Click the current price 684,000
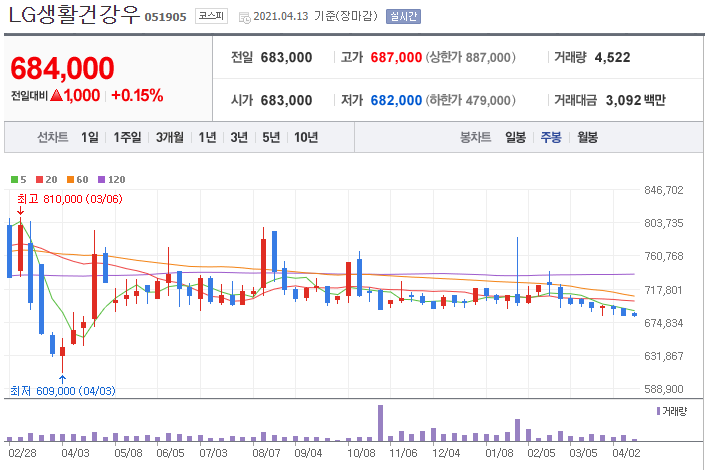 (x=62, y=68)
